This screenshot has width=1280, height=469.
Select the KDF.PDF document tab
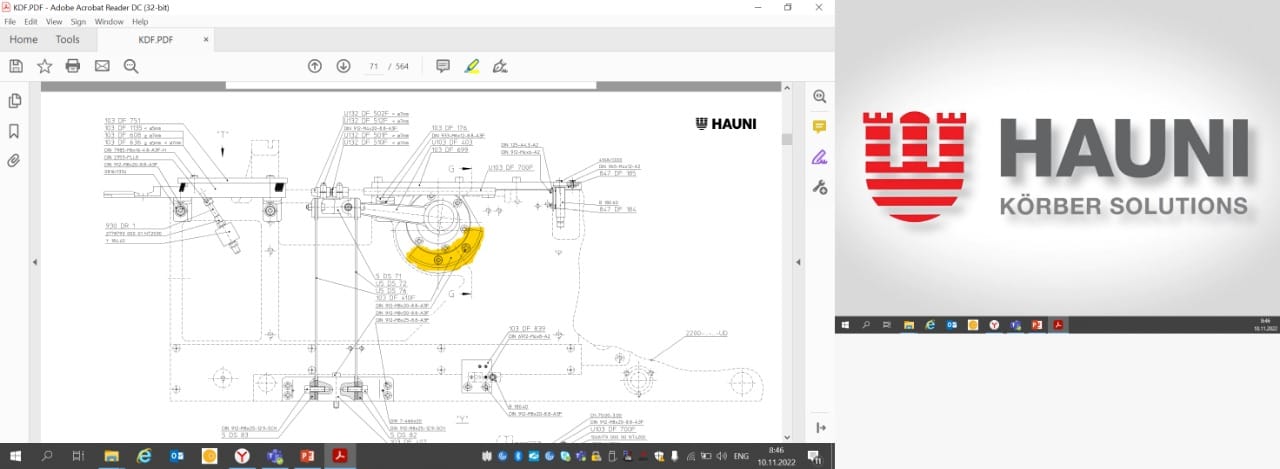coord(156,40)
